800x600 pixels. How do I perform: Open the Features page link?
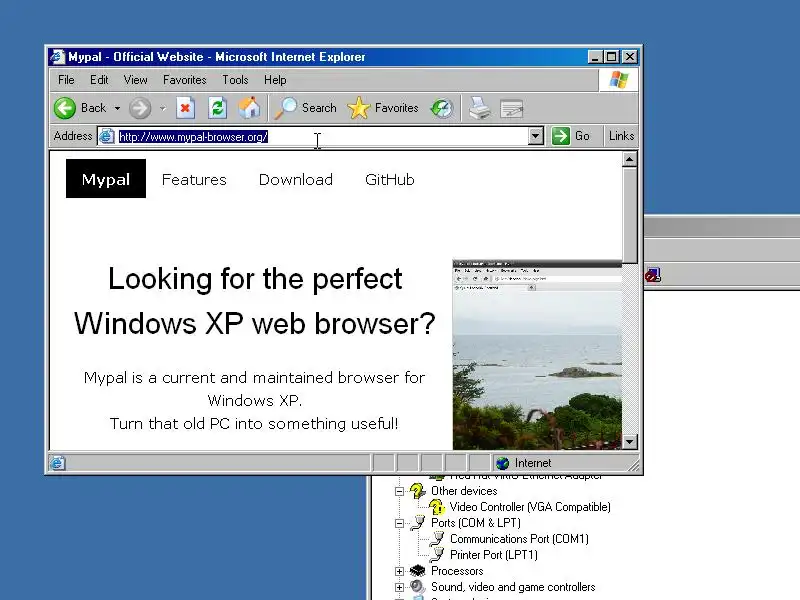pyautogui.click(x=194, y=180)
